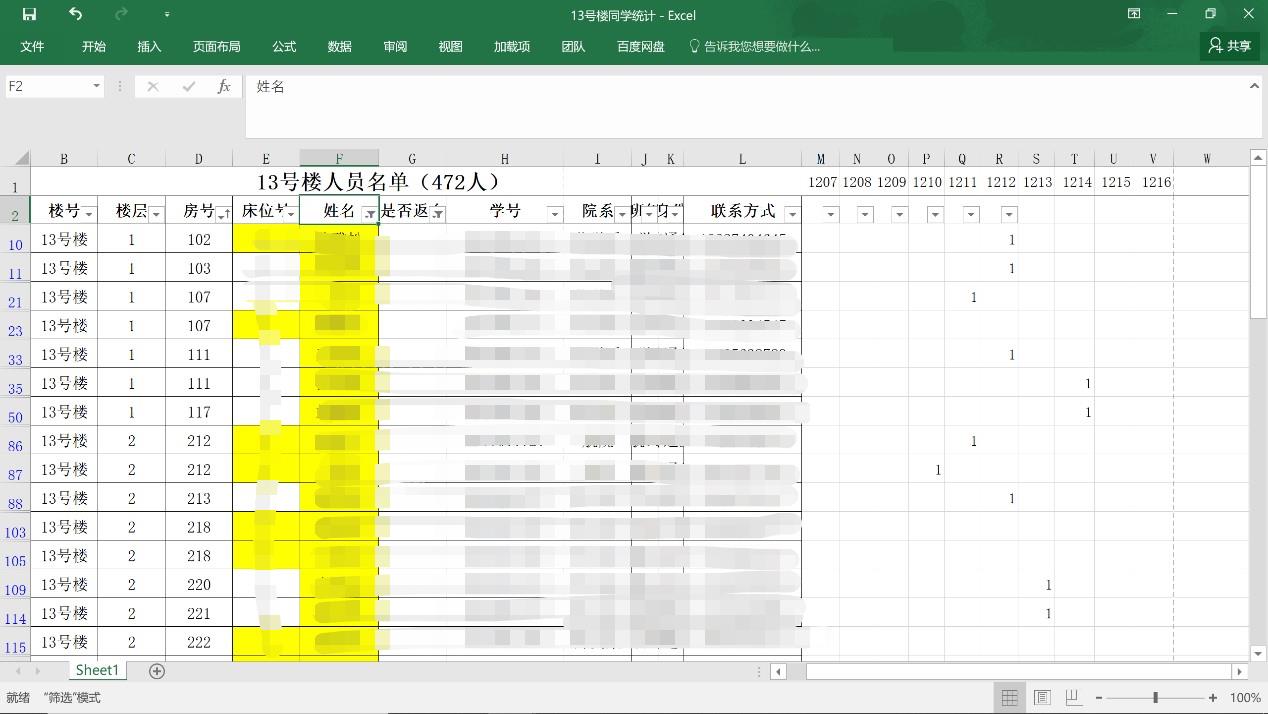This screenshot has width=1268, height=714.
Task: Click the Insert Function fx icon
Action: [x=224, y=87]
